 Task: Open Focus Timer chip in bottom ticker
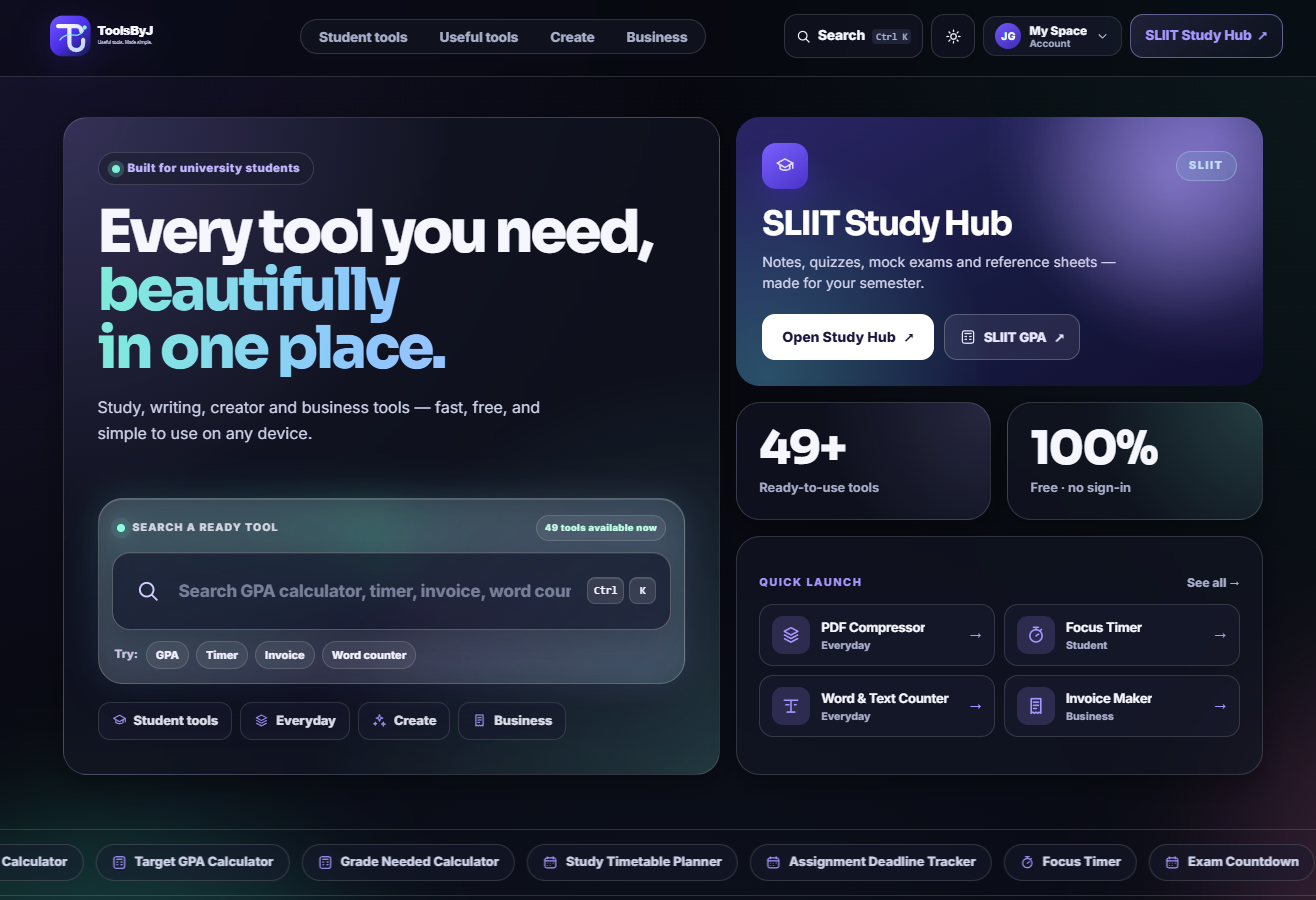1070,862
